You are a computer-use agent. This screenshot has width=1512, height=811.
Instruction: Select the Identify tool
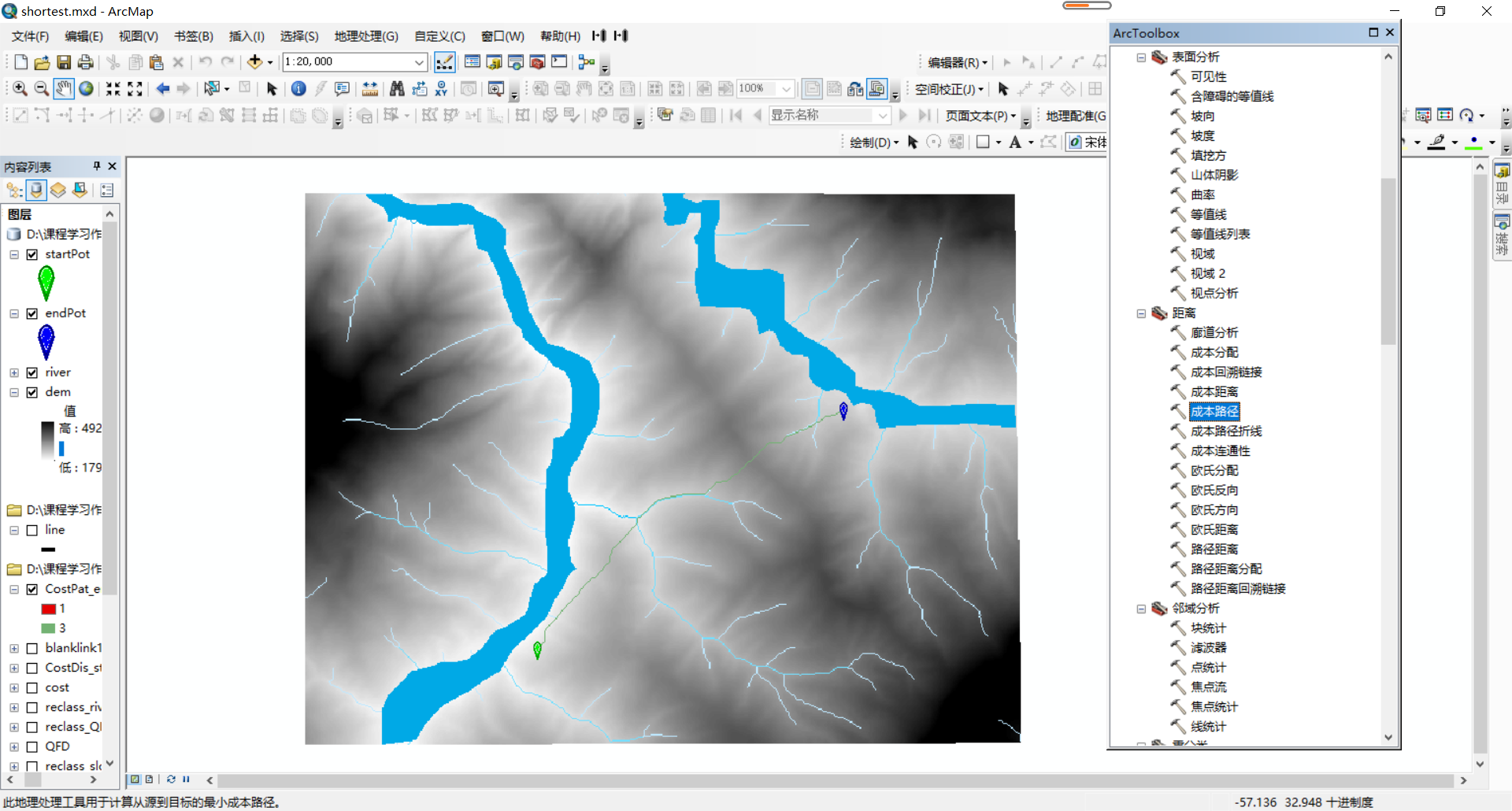tap(298, 88)
